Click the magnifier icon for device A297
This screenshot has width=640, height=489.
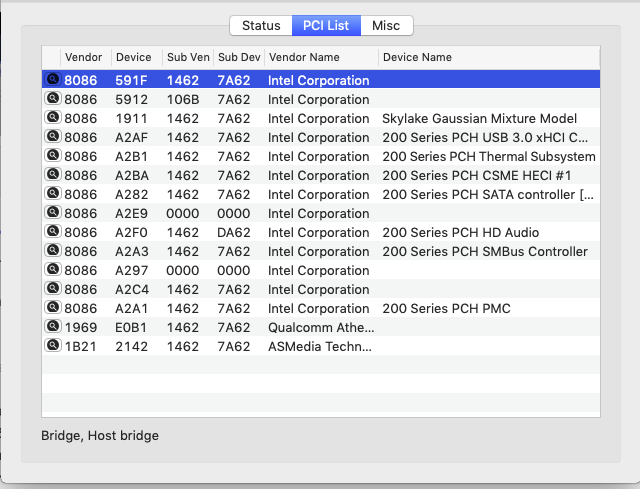coord(53,269)
